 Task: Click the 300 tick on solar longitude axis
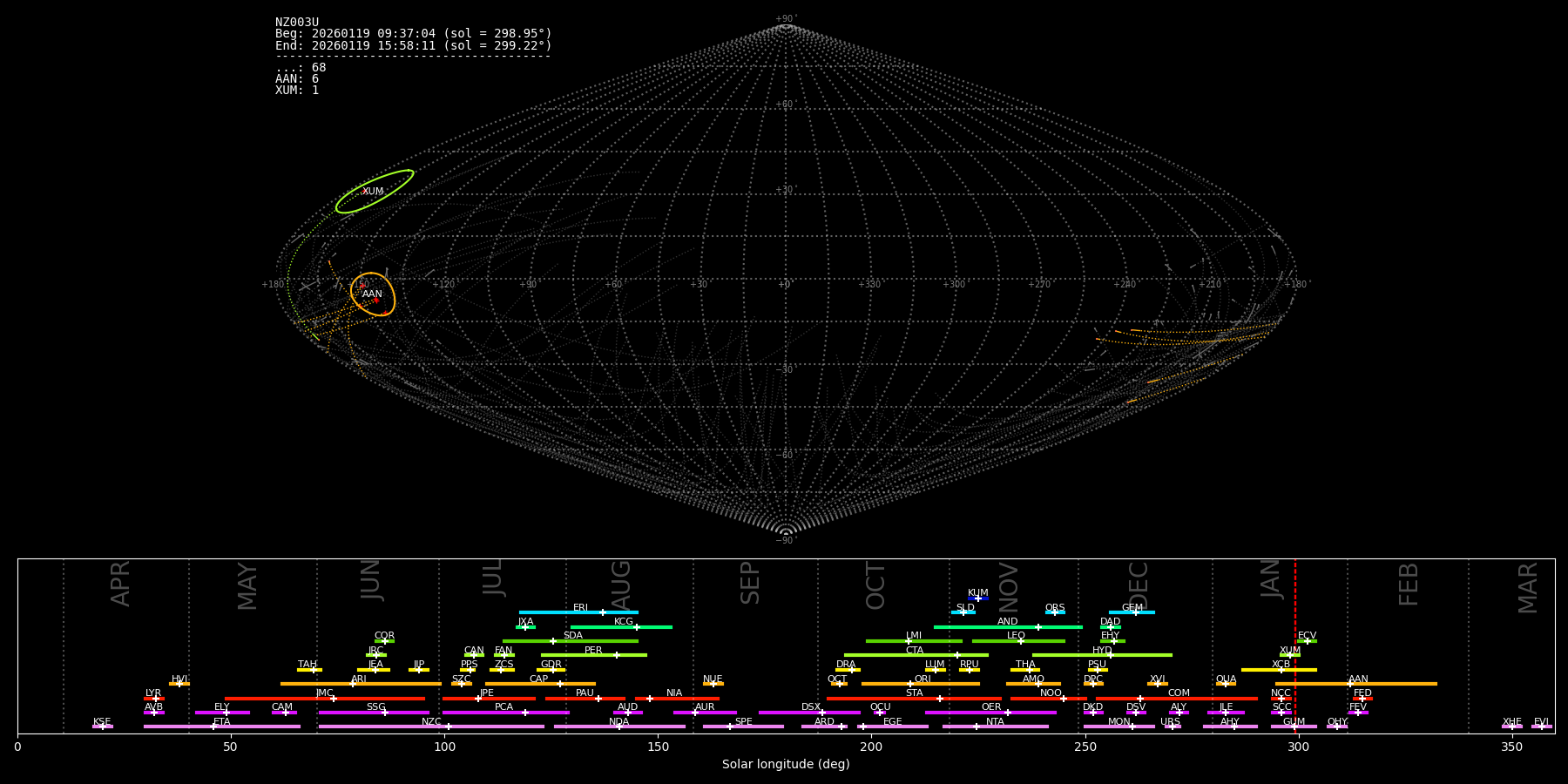coord(1298,747)
